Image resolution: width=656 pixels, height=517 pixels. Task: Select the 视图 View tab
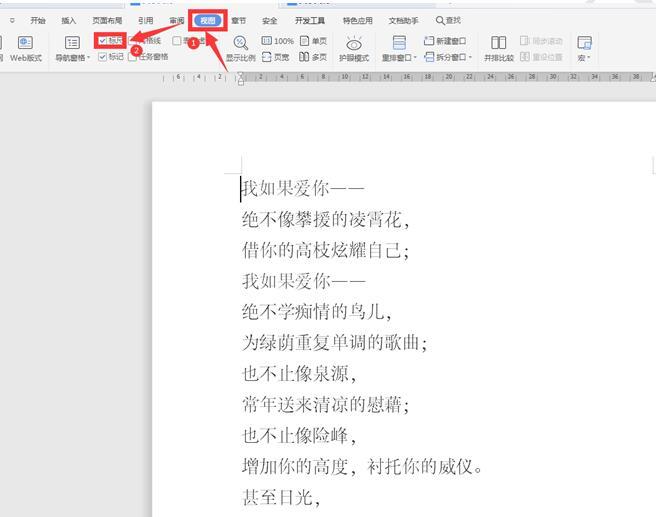click(208, 20)
